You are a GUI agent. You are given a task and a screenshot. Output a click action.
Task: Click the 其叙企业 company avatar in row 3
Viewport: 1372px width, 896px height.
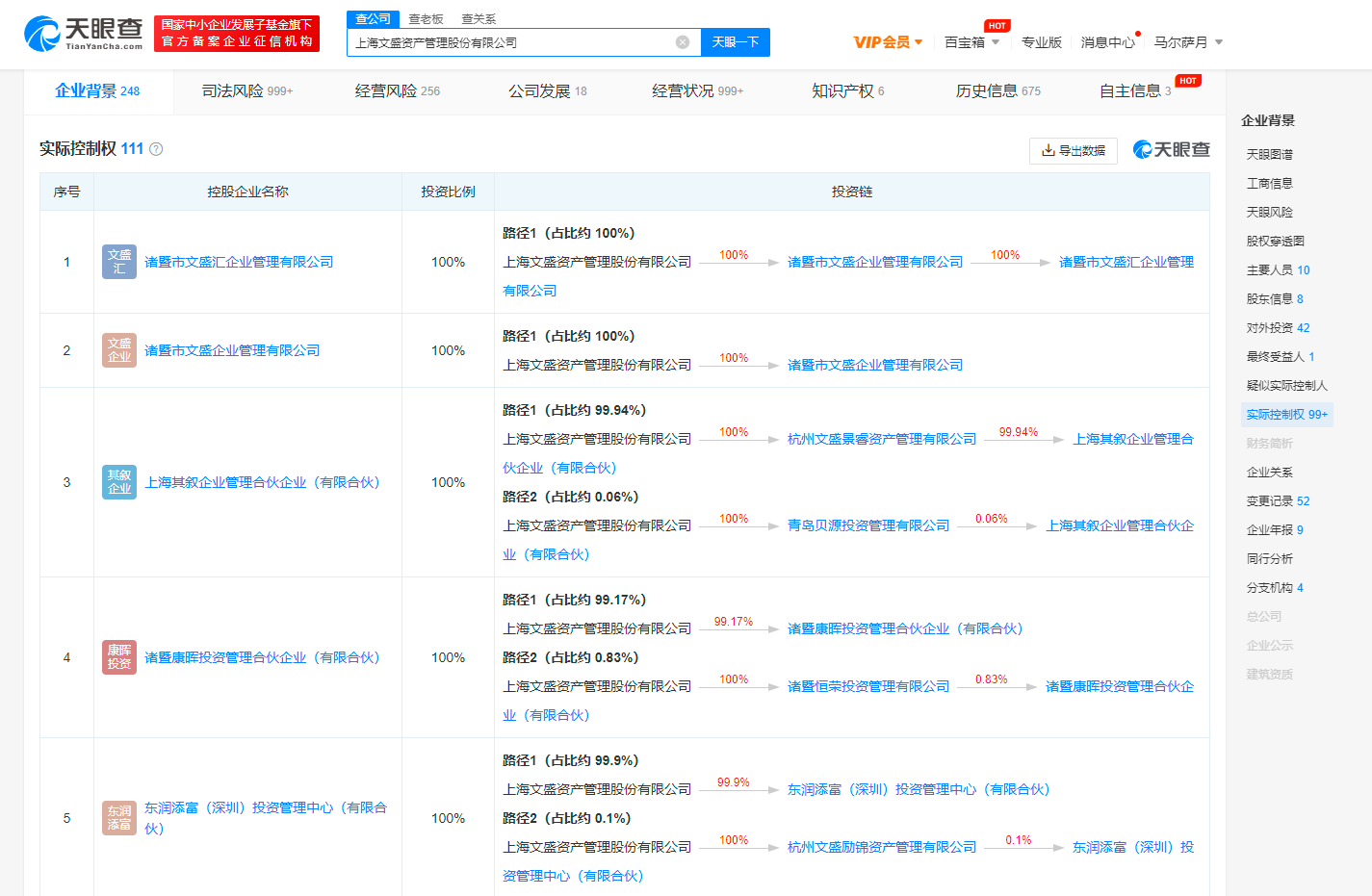pyautogui.click(x=119, y=482)
